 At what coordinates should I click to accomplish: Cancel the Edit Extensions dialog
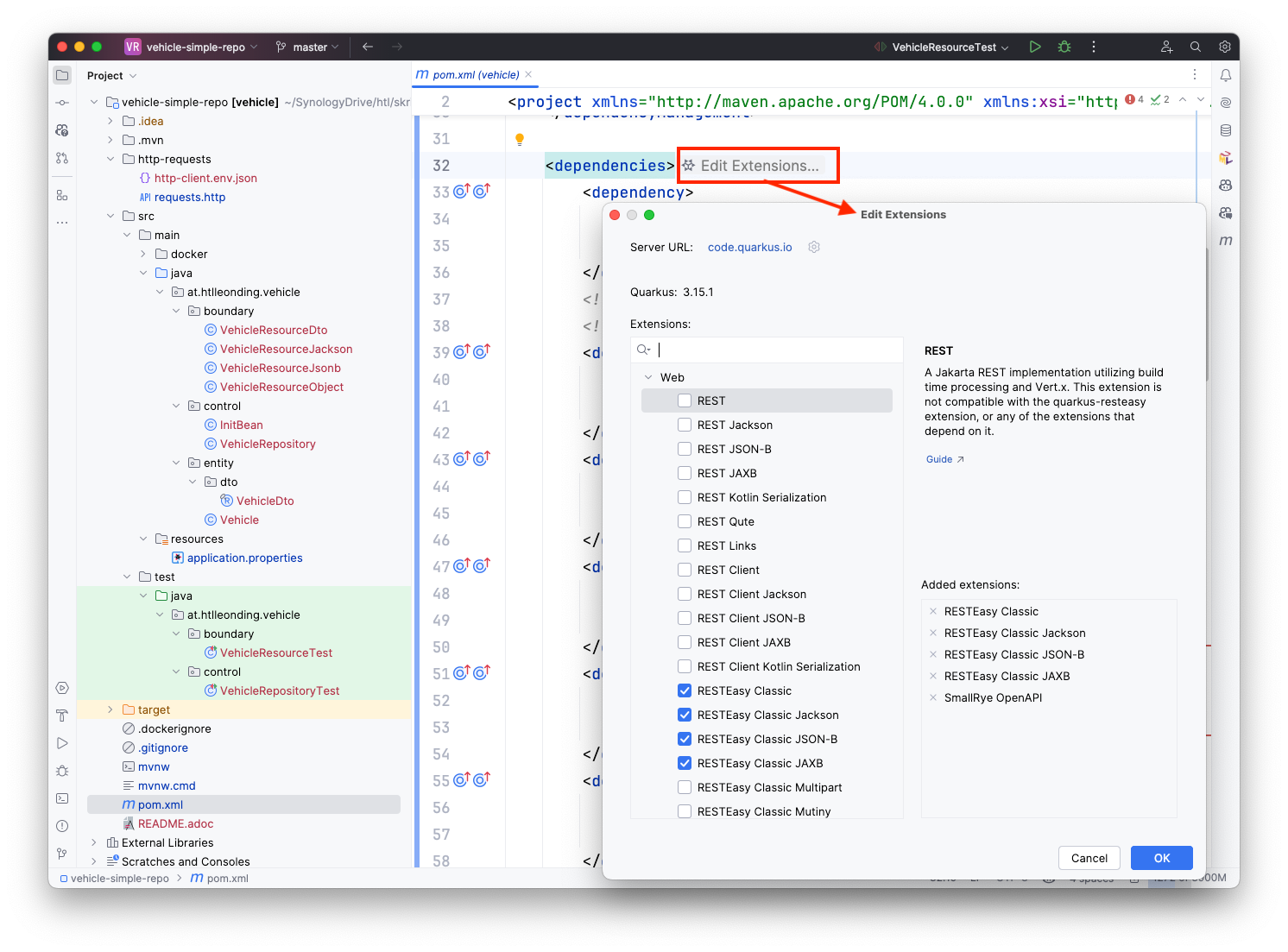coord(1089,858)
